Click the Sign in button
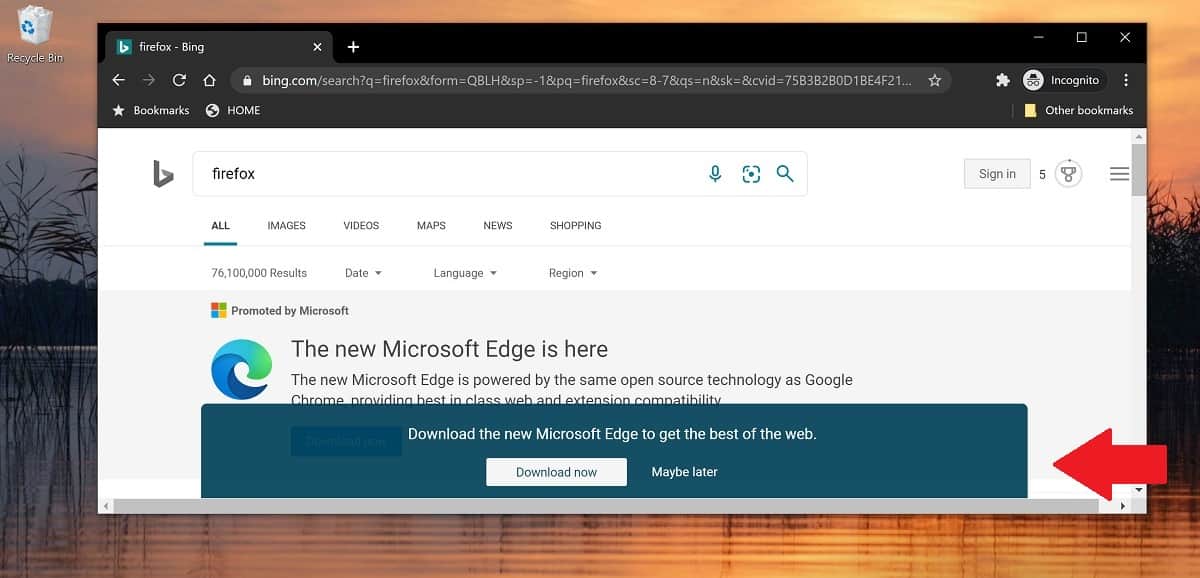Screen dimensions: 1200x578 (997, 174)
